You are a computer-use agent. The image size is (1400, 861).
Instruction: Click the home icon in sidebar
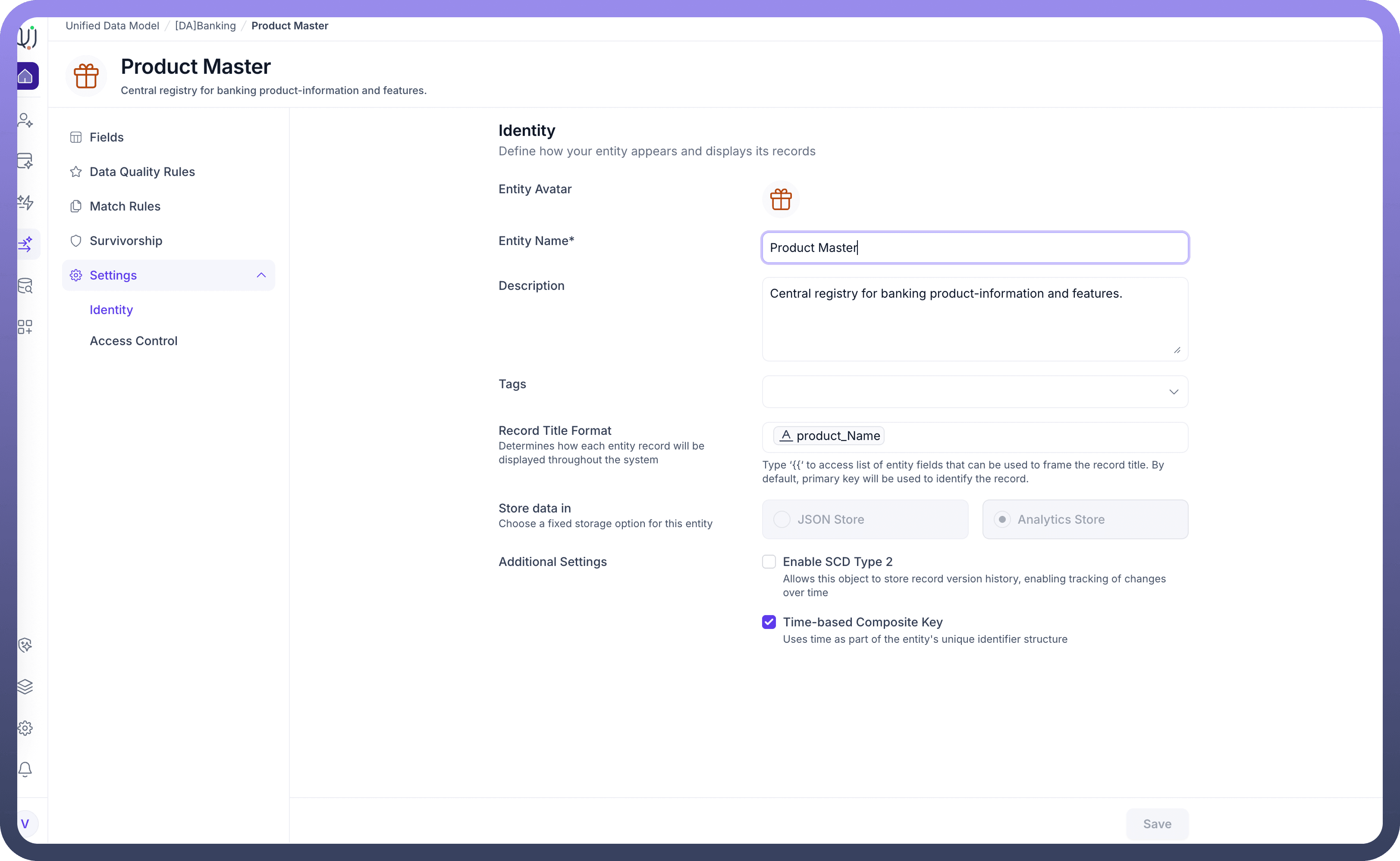tap(25, 76)
